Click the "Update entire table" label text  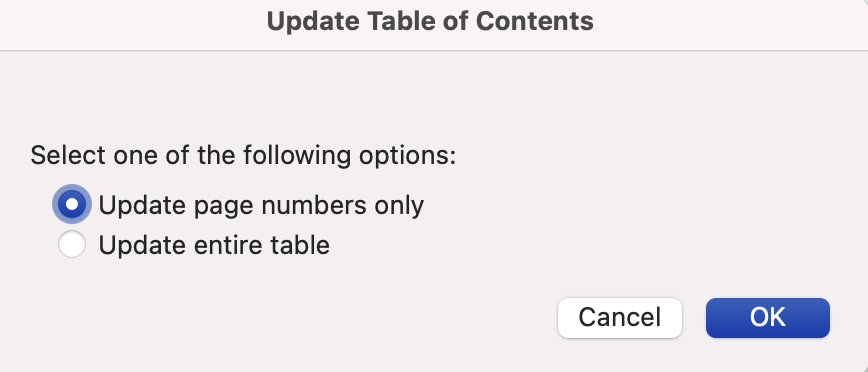pos(214,245)
